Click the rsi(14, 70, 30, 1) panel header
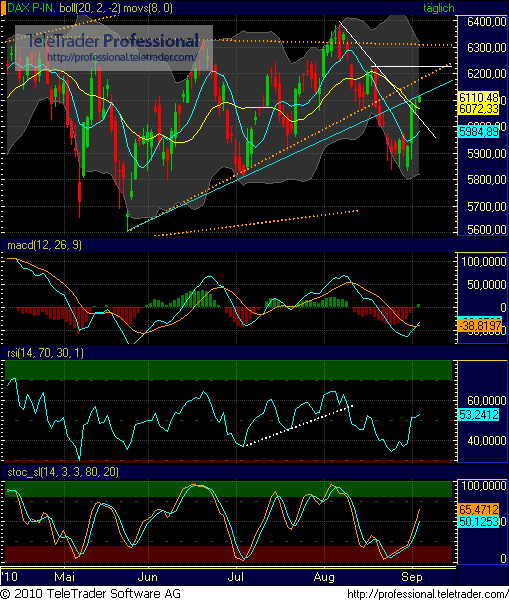 [45, 353]
